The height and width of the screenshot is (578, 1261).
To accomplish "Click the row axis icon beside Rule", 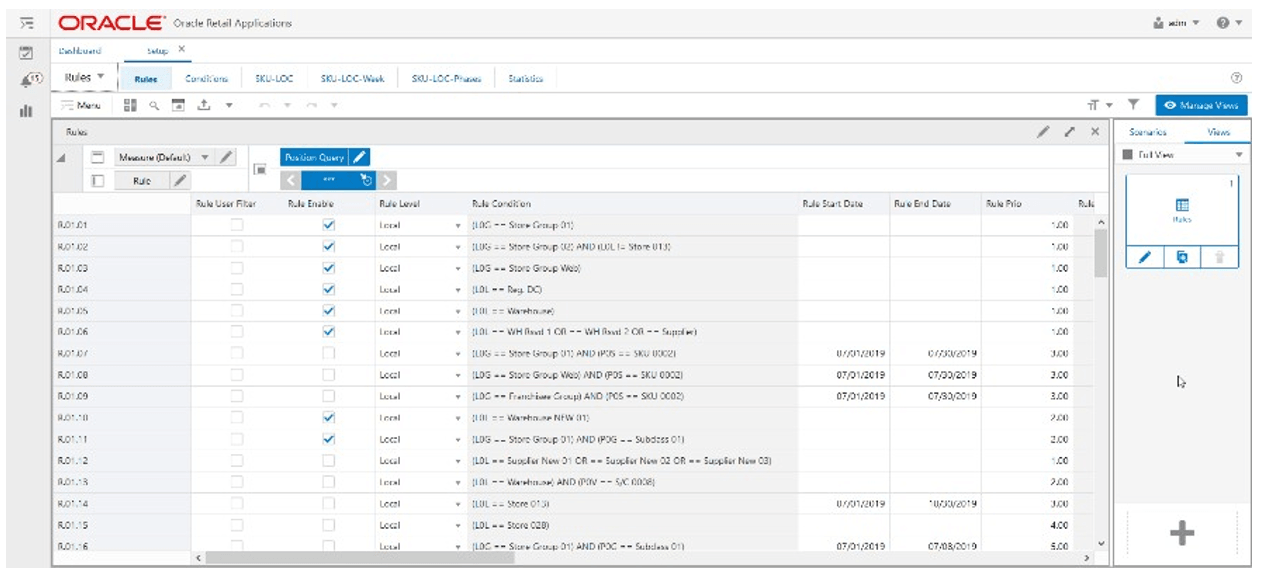I will pyautogui.click(x=98, y=181).
